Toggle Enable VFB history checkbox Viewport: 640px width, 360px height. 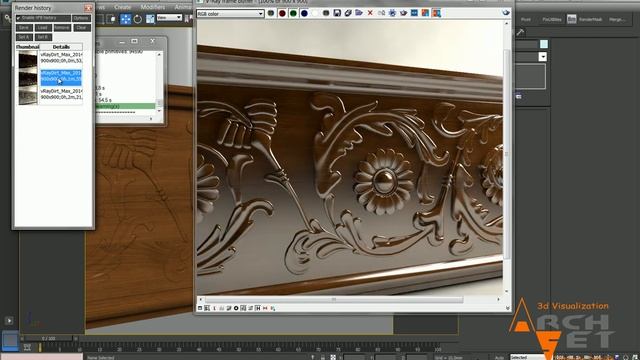coord(18,18)
